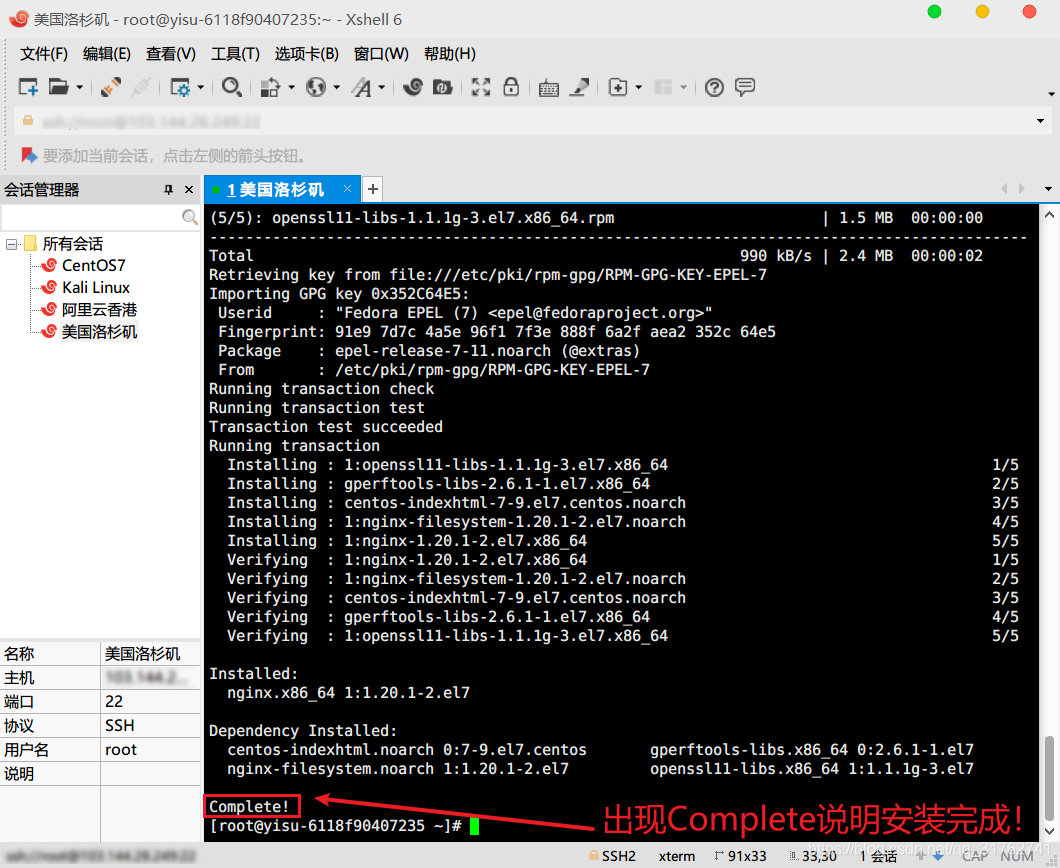Click the red bookmark arrow add-session icon
Screen dimensions: 1060x868
(x=28, y=155)
